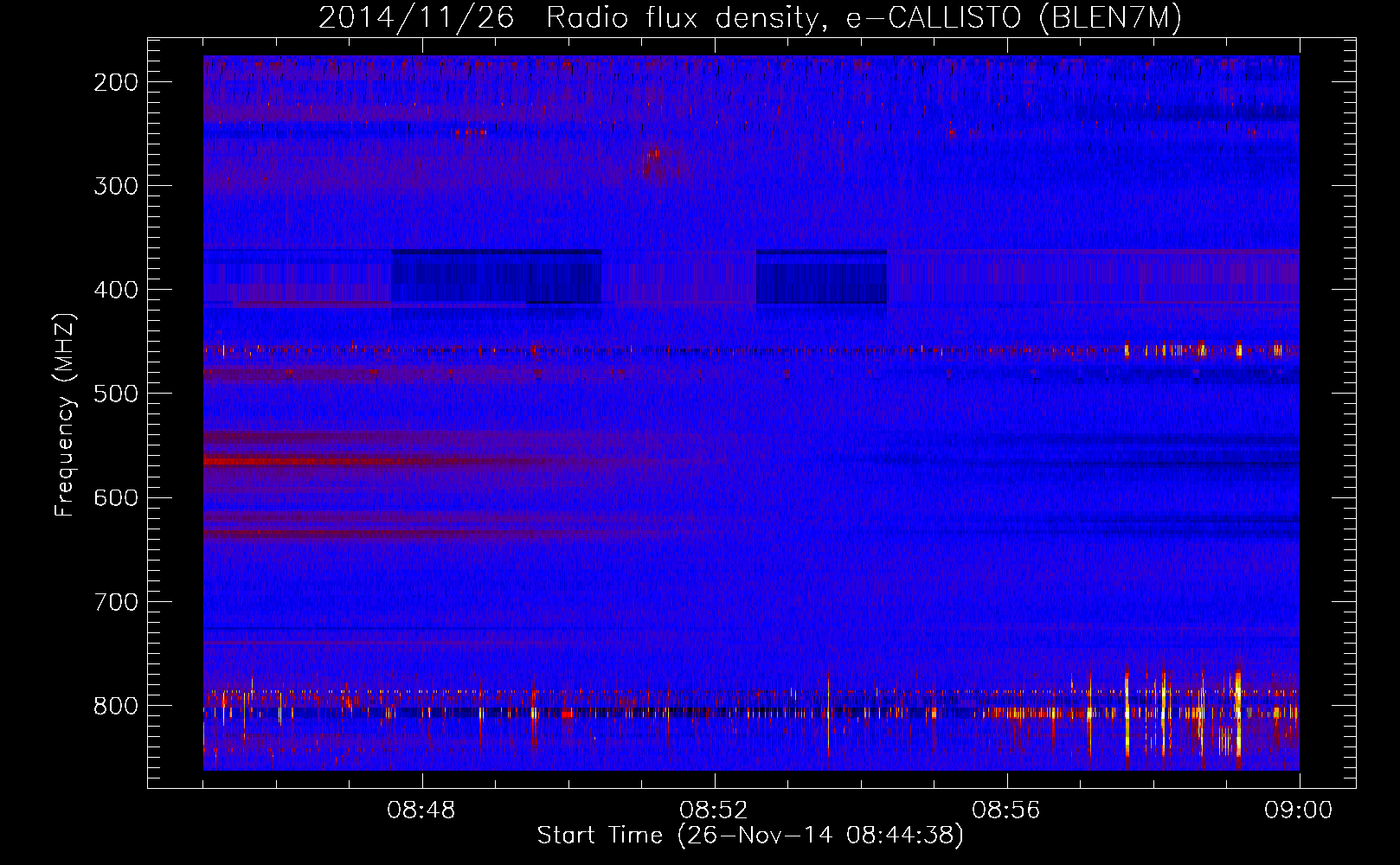The width and height of the screenshot is (1400, 865).
Task: Click the 08:56 time tick label
Action: tap(1006, 811)
